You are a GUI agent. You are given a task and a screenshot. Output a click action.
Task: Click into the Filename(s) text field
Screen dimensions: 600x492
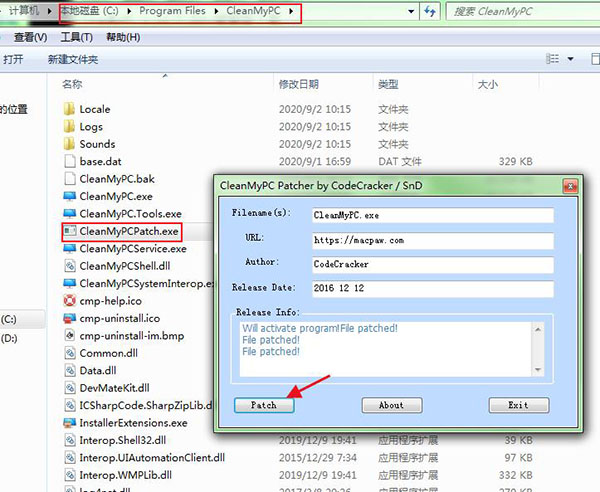pyautogui.click(x=430, y=214)
